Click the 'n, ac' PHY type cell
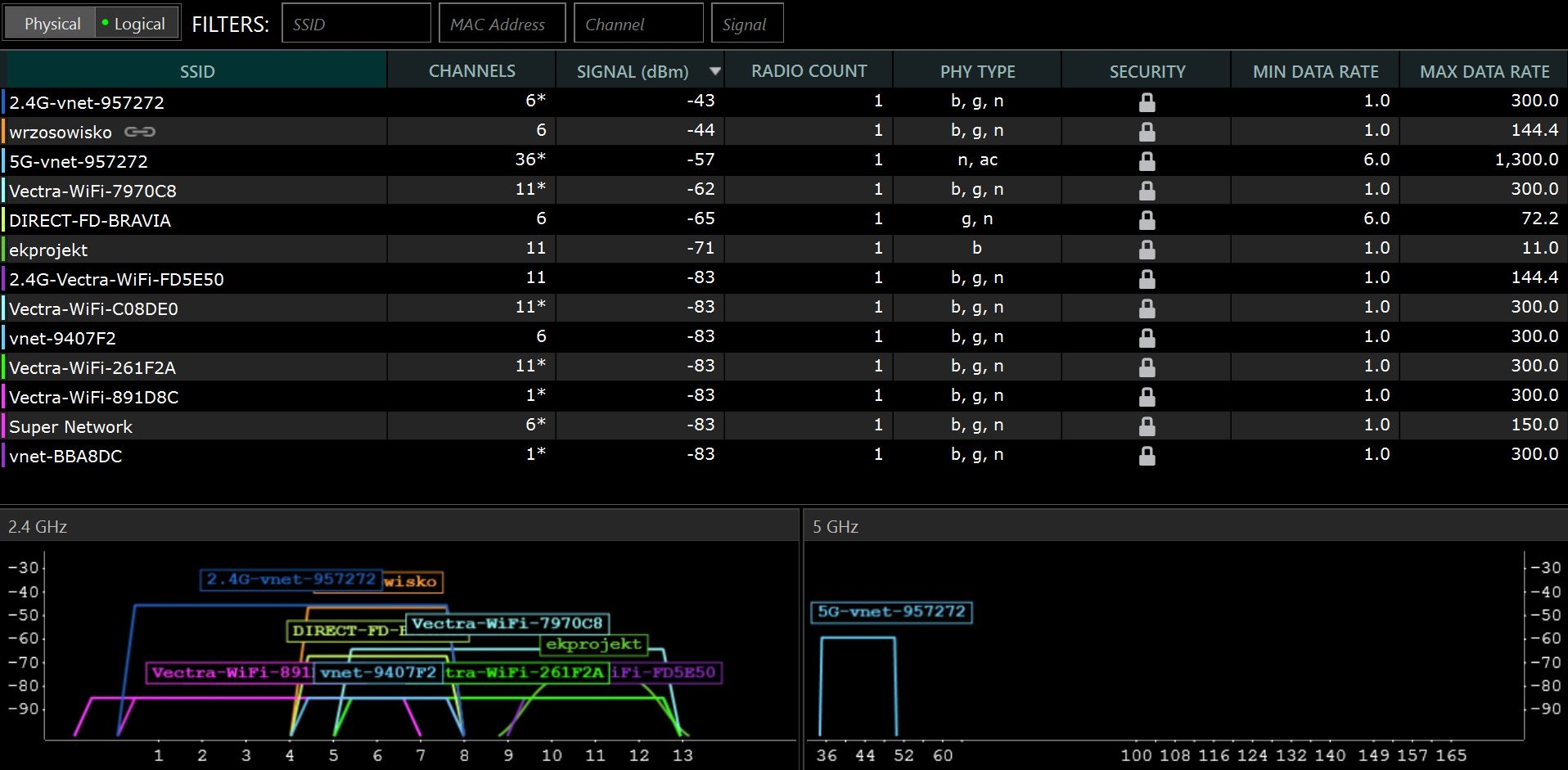 pos(977,160)
